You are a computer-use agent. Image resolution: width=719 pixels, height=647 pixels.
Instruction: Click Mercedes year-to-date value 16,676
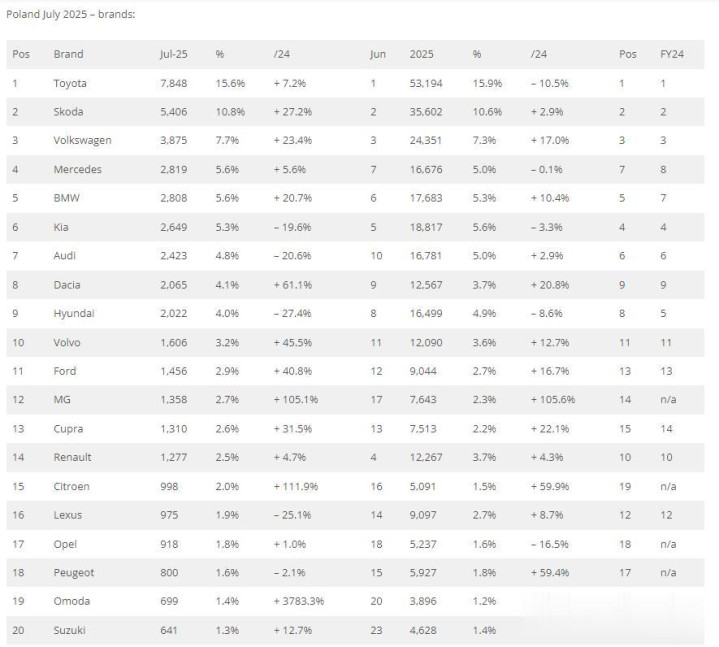click(426, 170)
